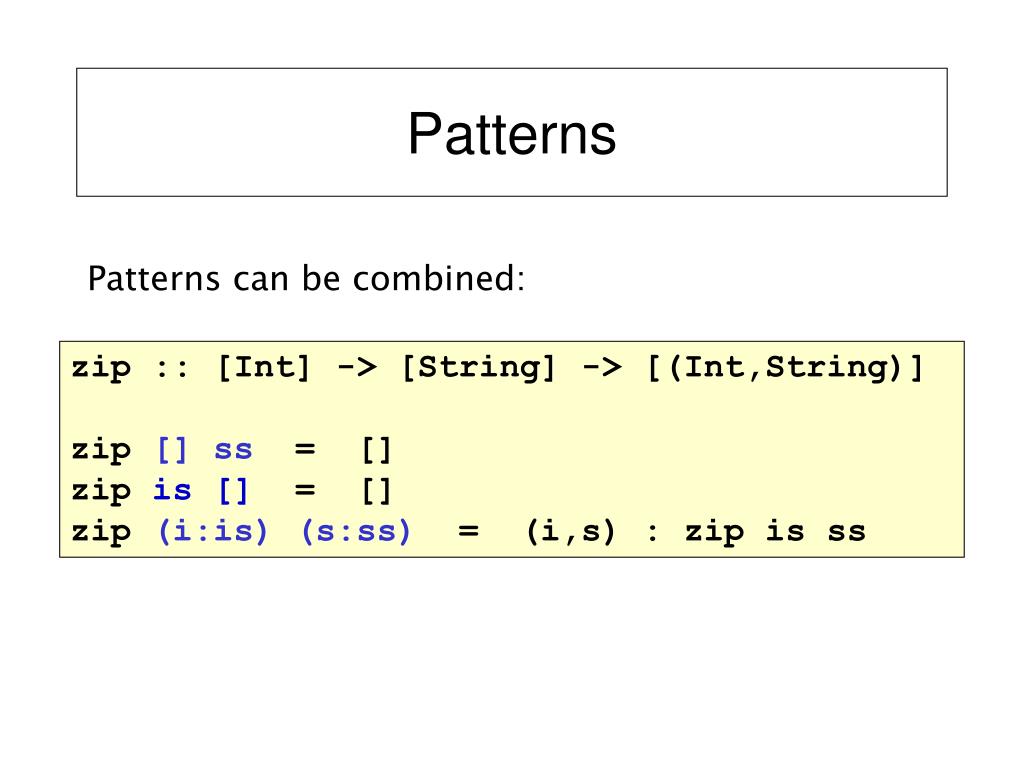Click the blue "ss" pattern variable

233,451
